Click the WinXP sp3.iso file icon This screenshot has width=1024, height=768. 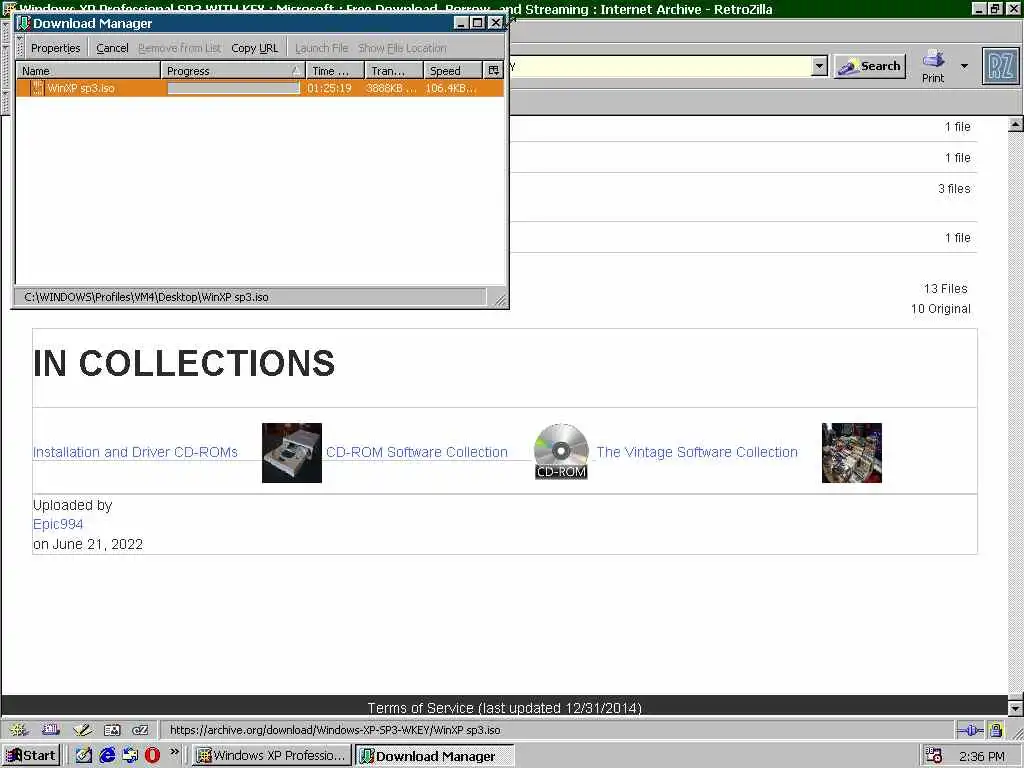[37, 88]
